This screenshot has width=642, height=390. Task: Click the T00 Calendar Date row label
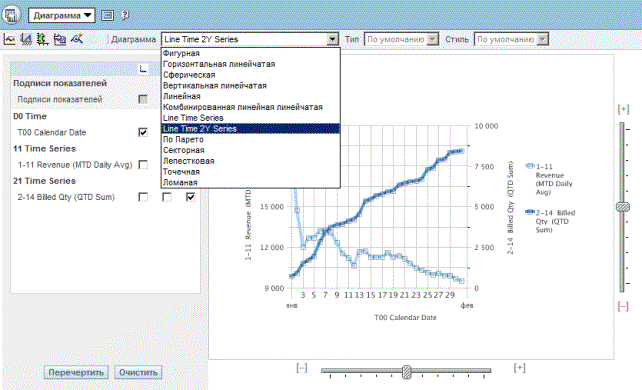[x=52, y=132]
